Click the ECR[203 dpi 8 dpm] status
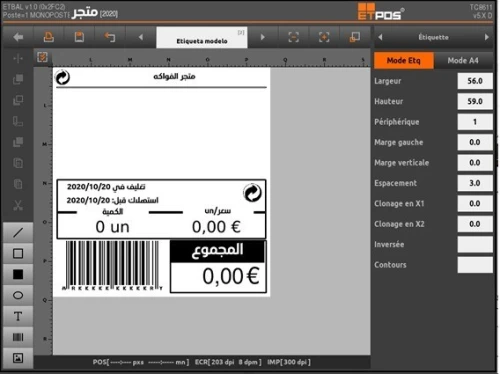Screen dimensions: 500x374 [x=228, y=362]
